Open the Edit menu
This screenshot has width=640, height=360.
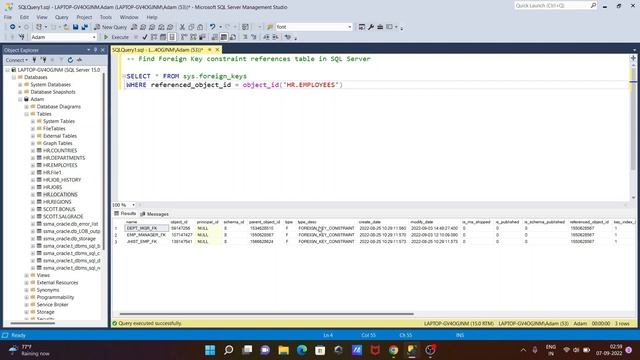[x=24, y=17]
